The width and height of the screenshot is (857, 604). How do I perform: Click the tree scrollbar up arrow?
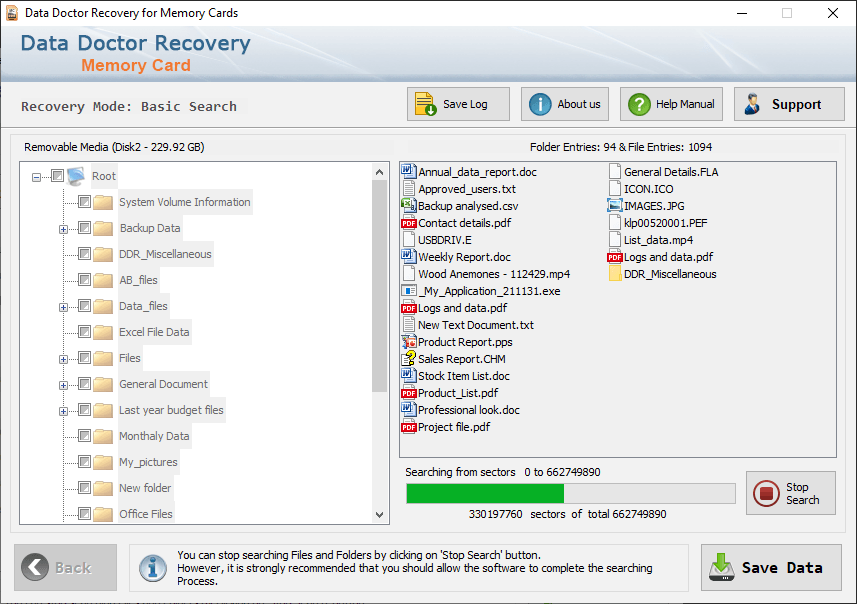[x=379, y=172]
